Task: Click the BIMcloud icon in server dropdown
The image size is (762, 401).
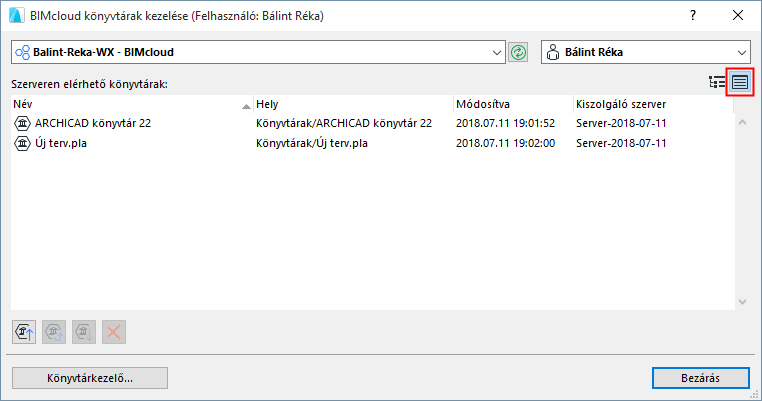Action: coord(22,52)
